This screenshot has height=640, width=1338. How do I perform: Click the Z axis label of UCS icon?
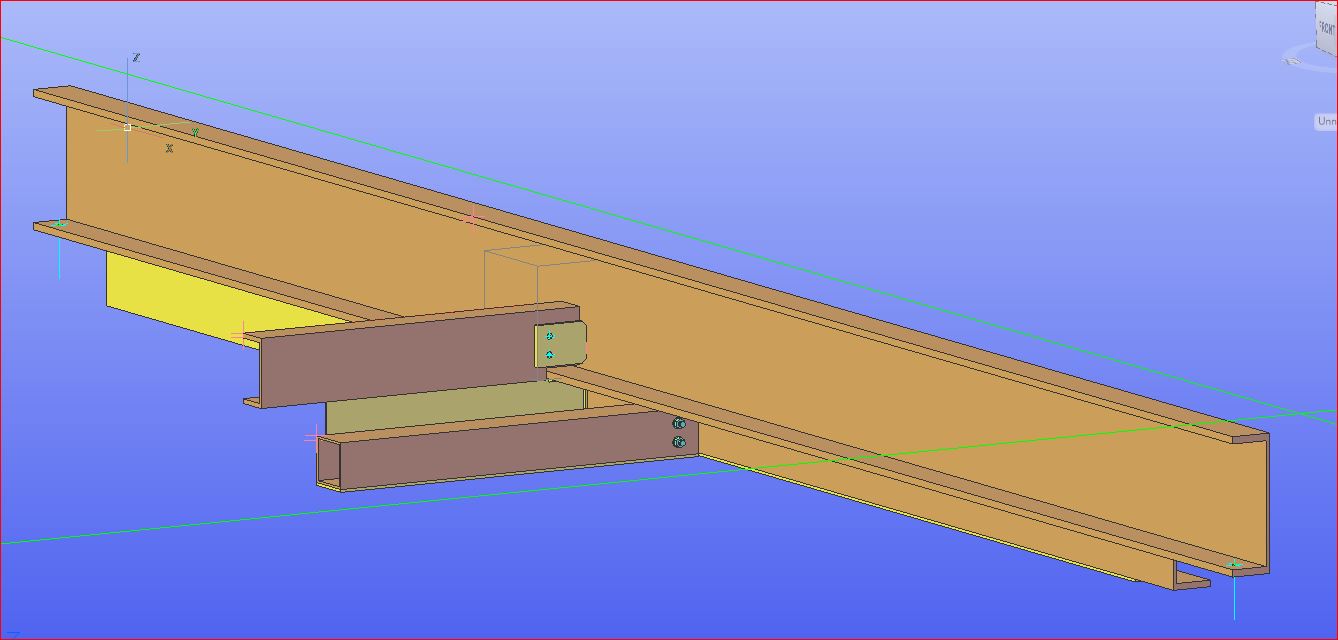coord(136,58)
